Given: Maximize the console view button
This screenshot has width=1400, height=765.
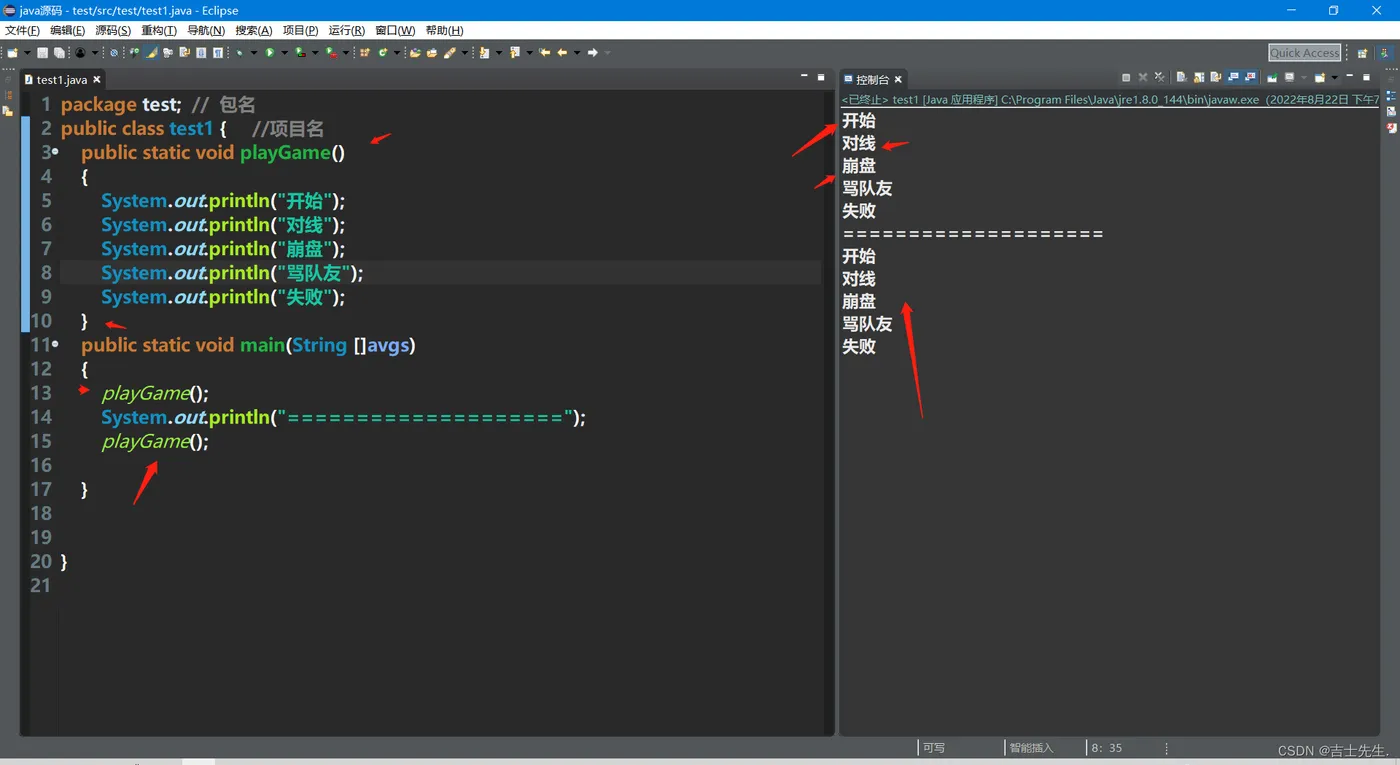Looking at the screenshot, I should [1366, 76].
